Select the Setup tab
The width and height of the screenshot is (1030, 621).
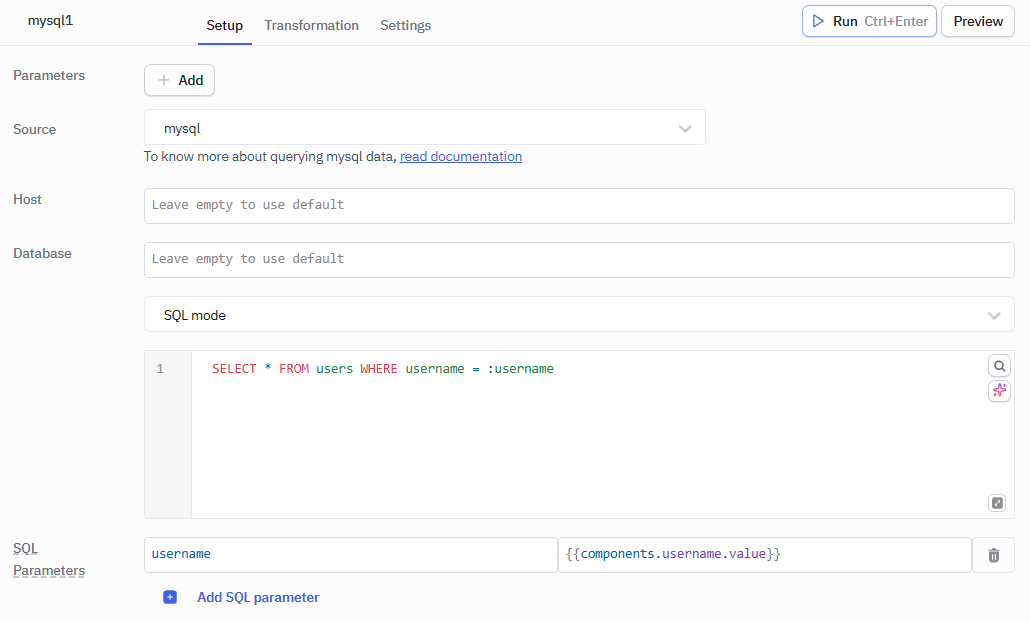pos(224,25)
